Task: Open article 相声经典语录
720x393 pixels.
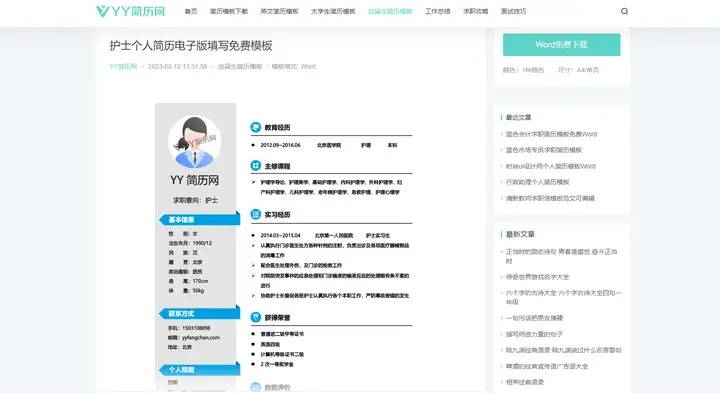Action: coord(525,382)
